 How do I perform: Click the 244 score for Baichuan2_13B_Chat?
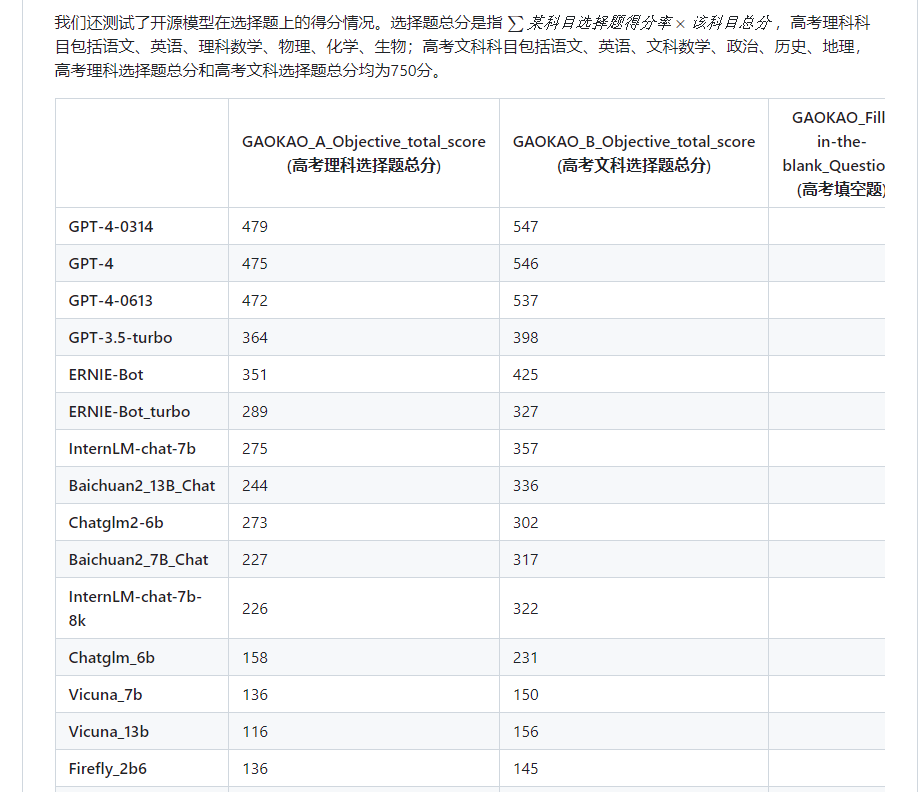pyautogui.click(x=255, y=486)
